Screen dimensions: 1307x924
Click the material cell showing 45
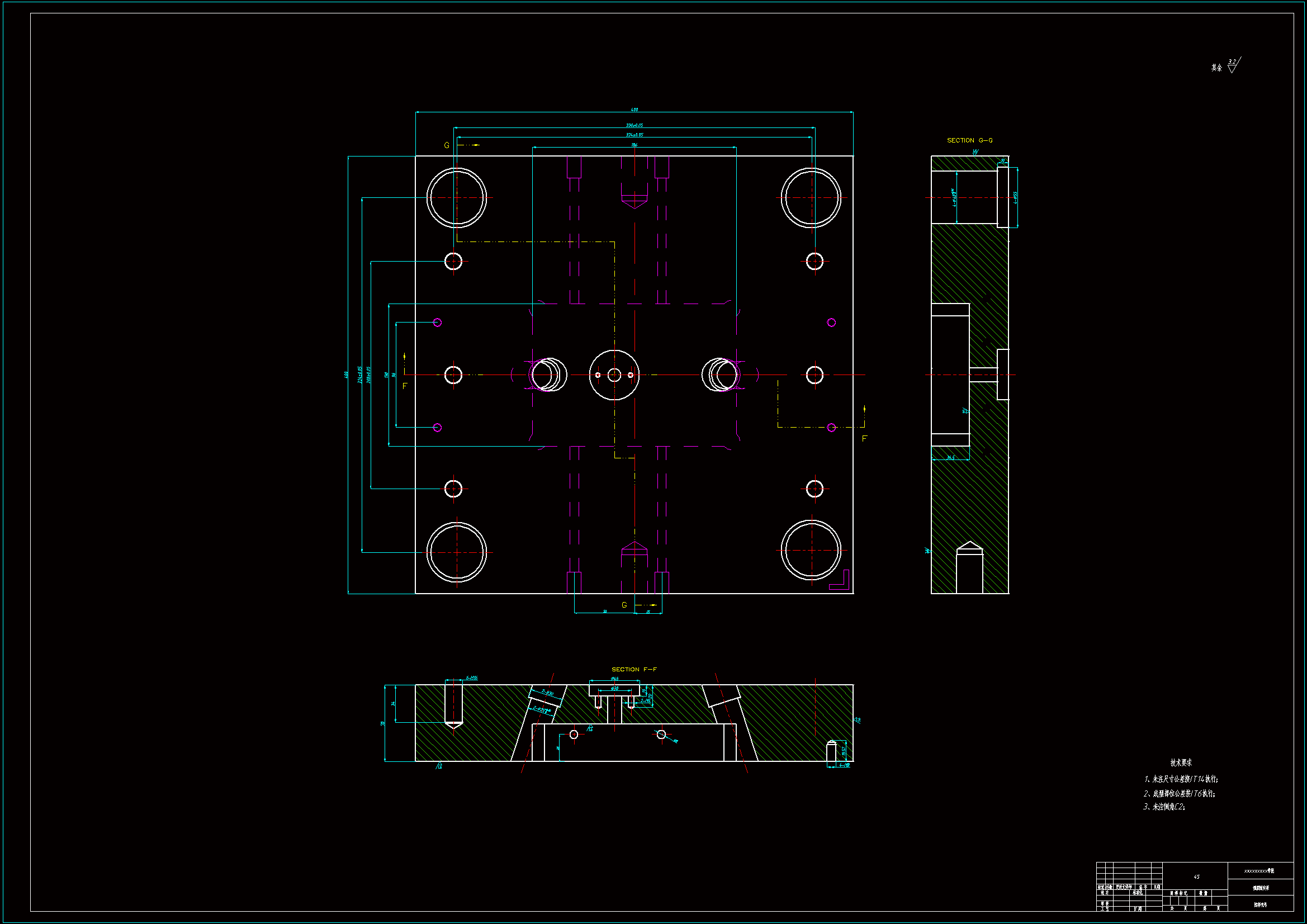click(1196, 876)
